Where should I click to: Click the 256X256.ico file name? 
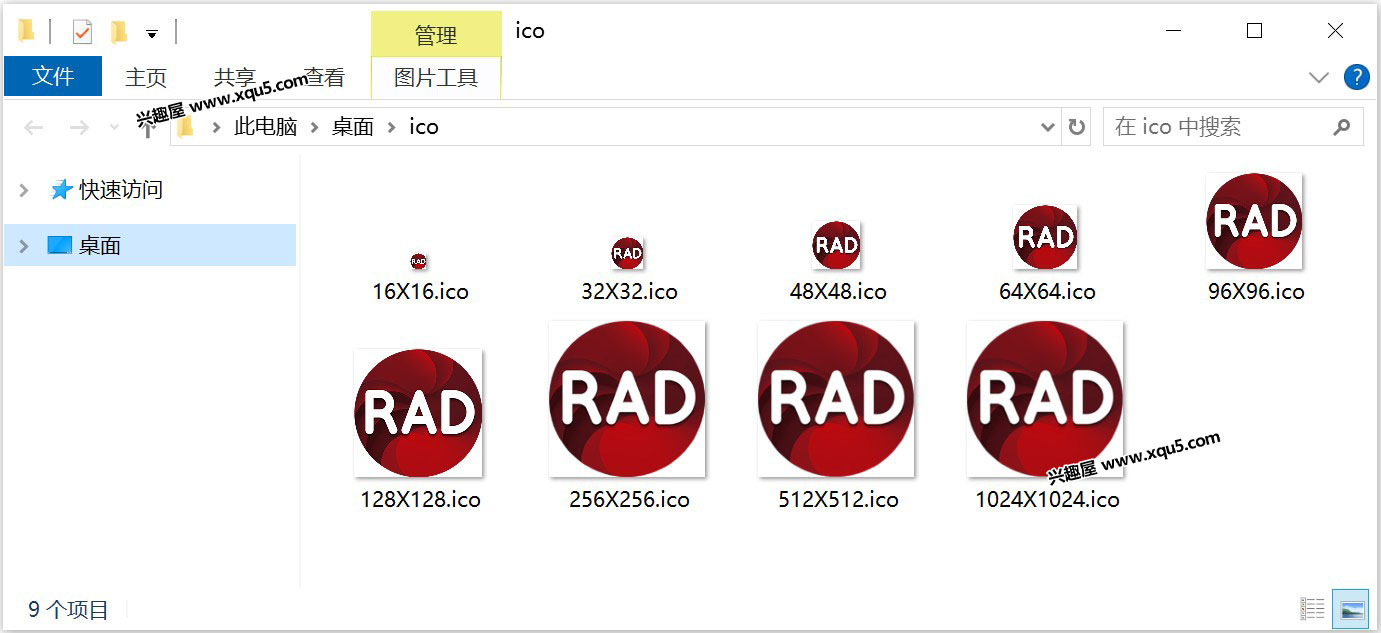629,499
